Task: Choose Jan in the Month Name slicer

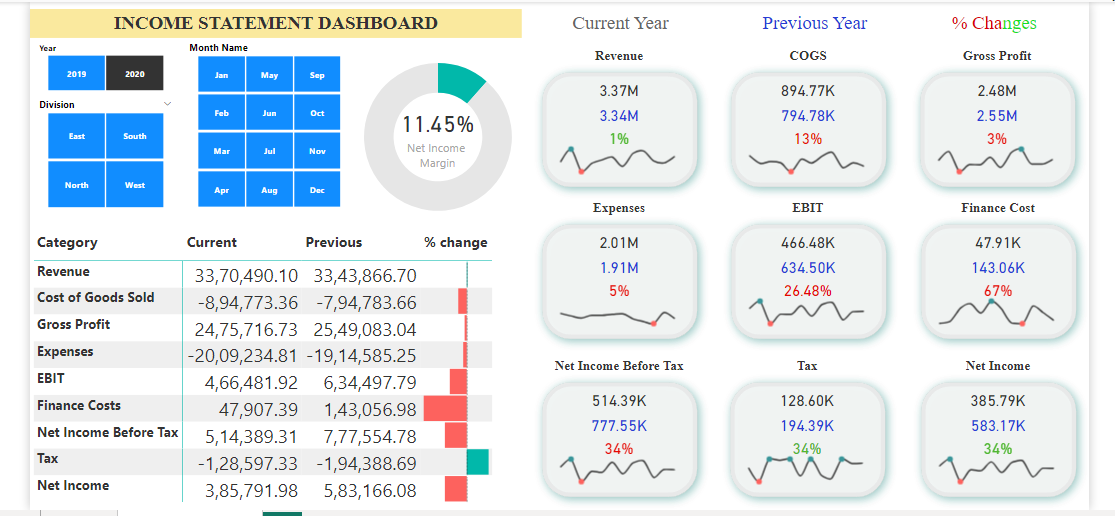Action: click(x=222, y=75)
